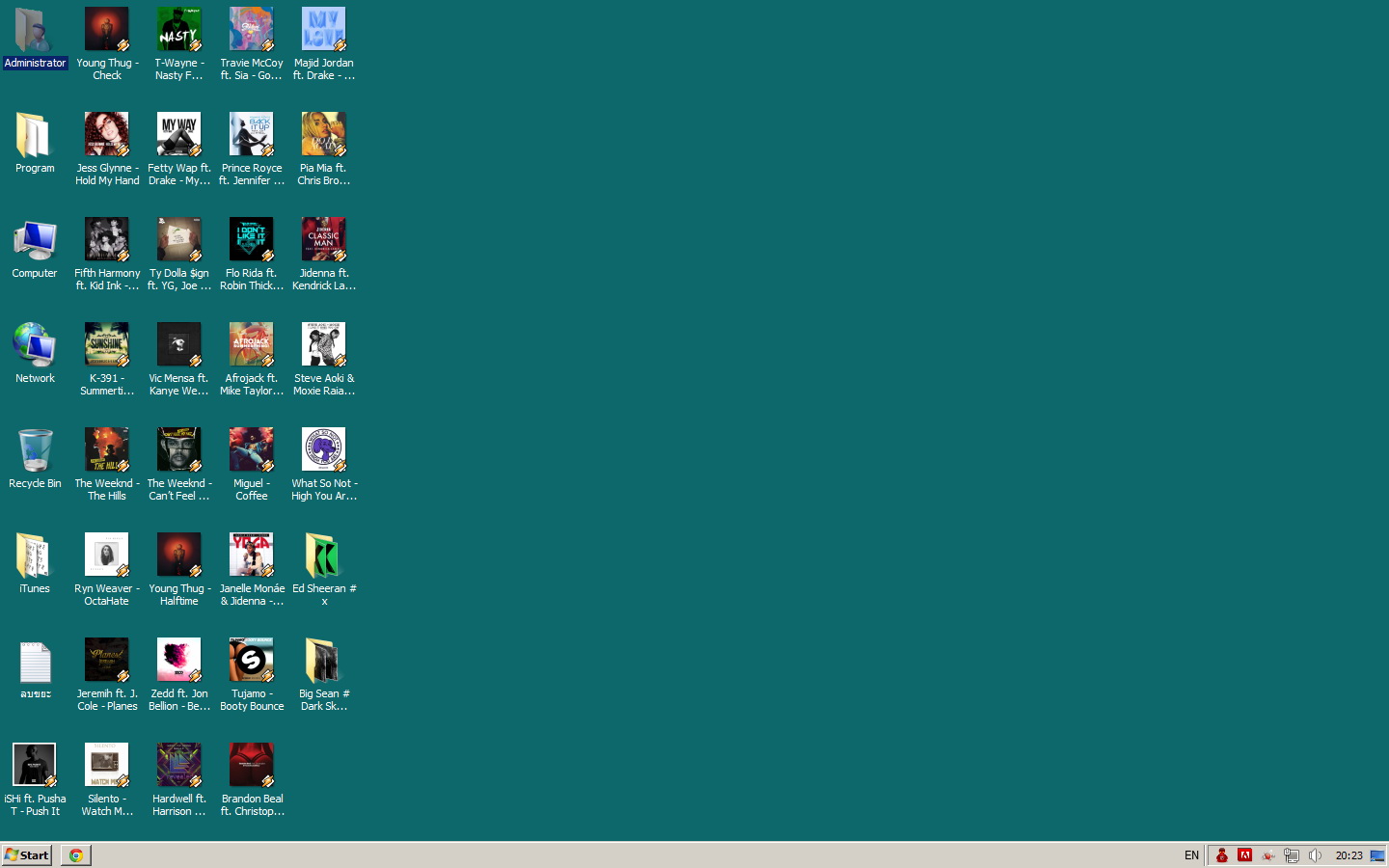
Task: Click the blue screen tray icon
Action: (1377, 855)
